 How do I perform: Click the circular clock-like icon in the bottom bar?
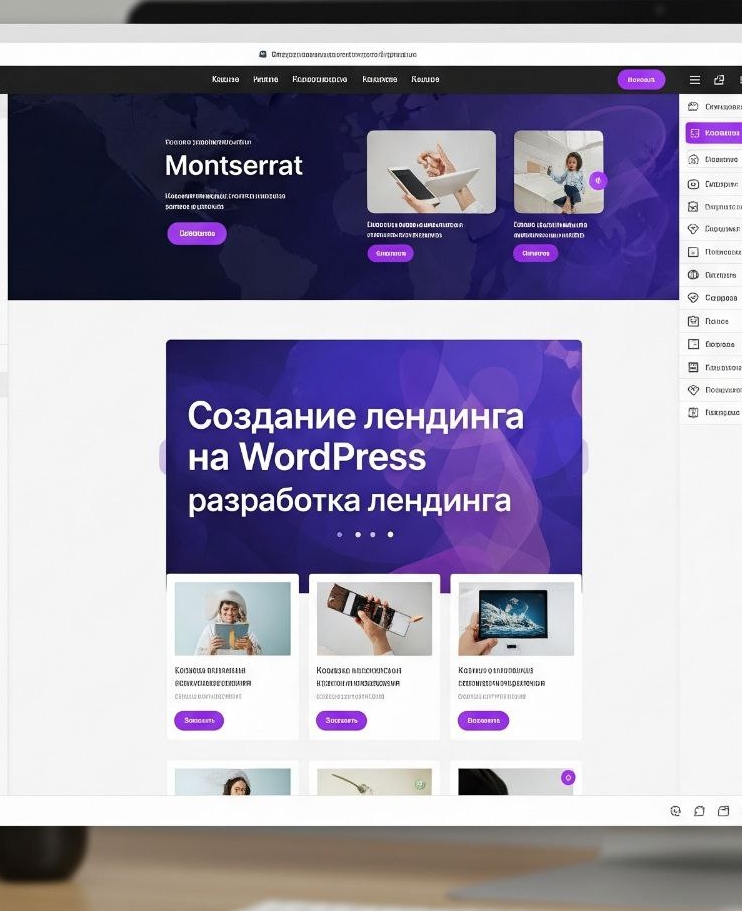coord(675,811)
